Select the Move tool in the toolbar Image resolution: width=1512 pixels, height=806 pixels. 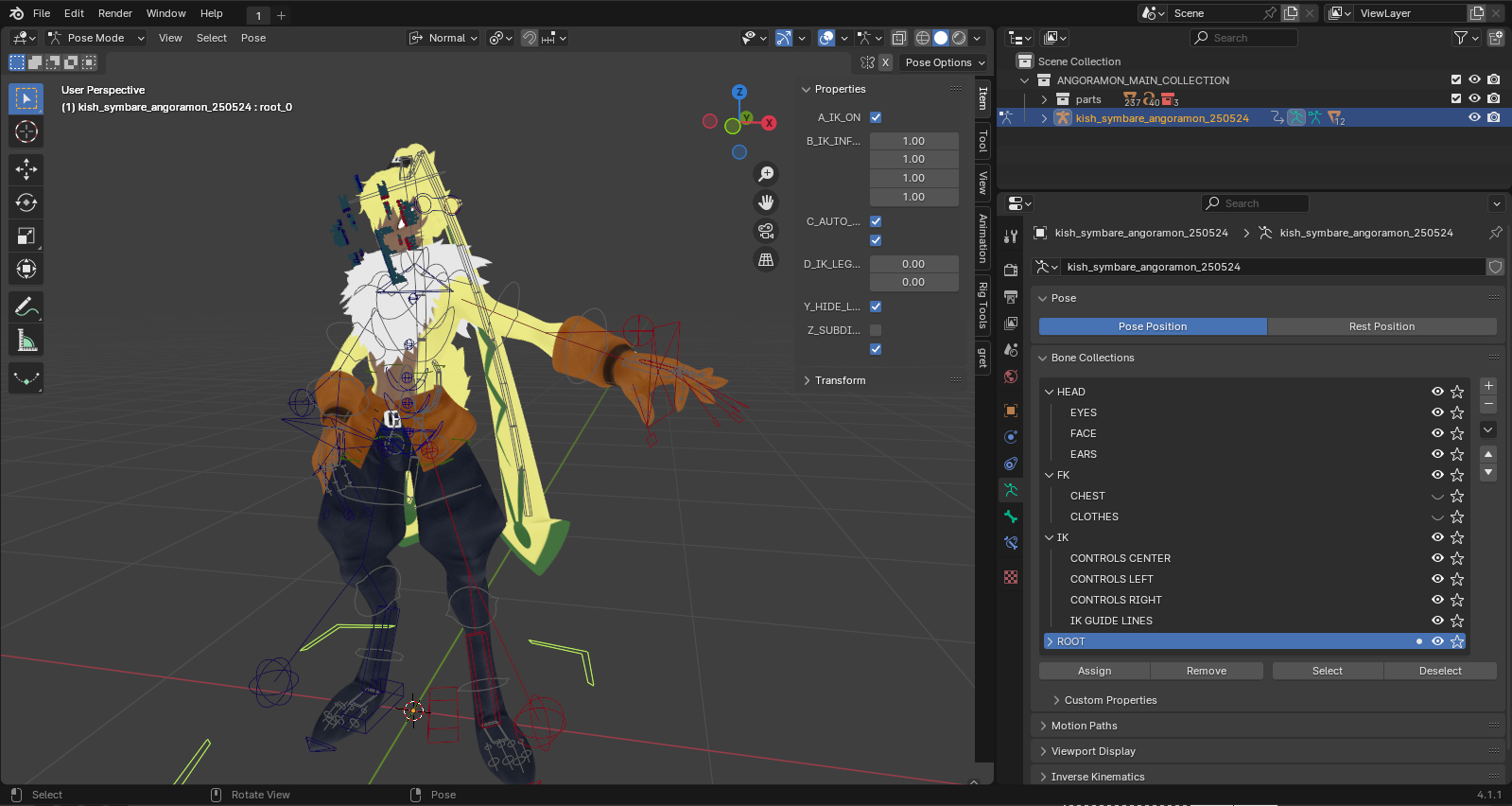pos(26,169)
